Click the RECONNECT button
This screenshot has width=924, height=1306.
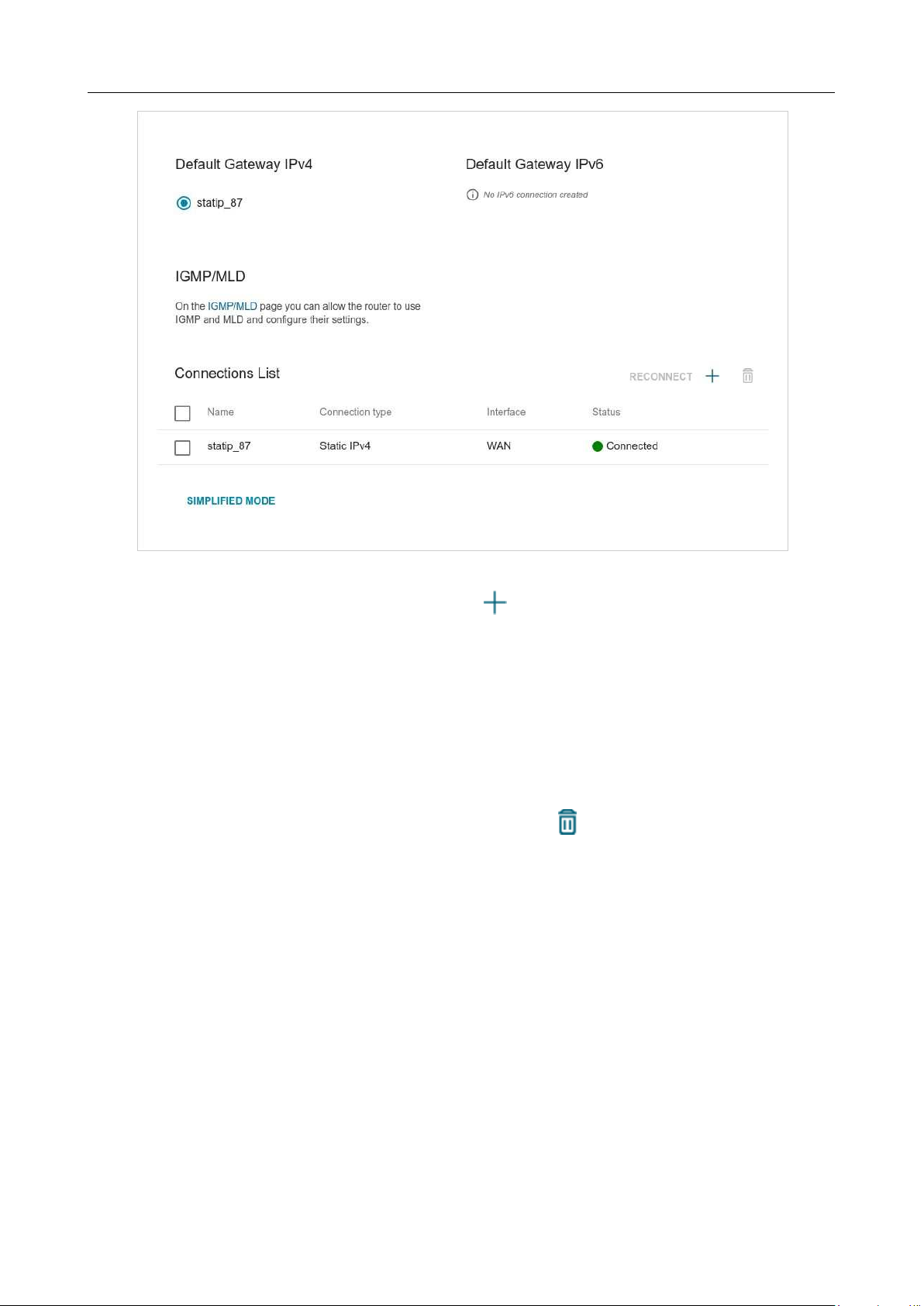(x=660, y=377)
